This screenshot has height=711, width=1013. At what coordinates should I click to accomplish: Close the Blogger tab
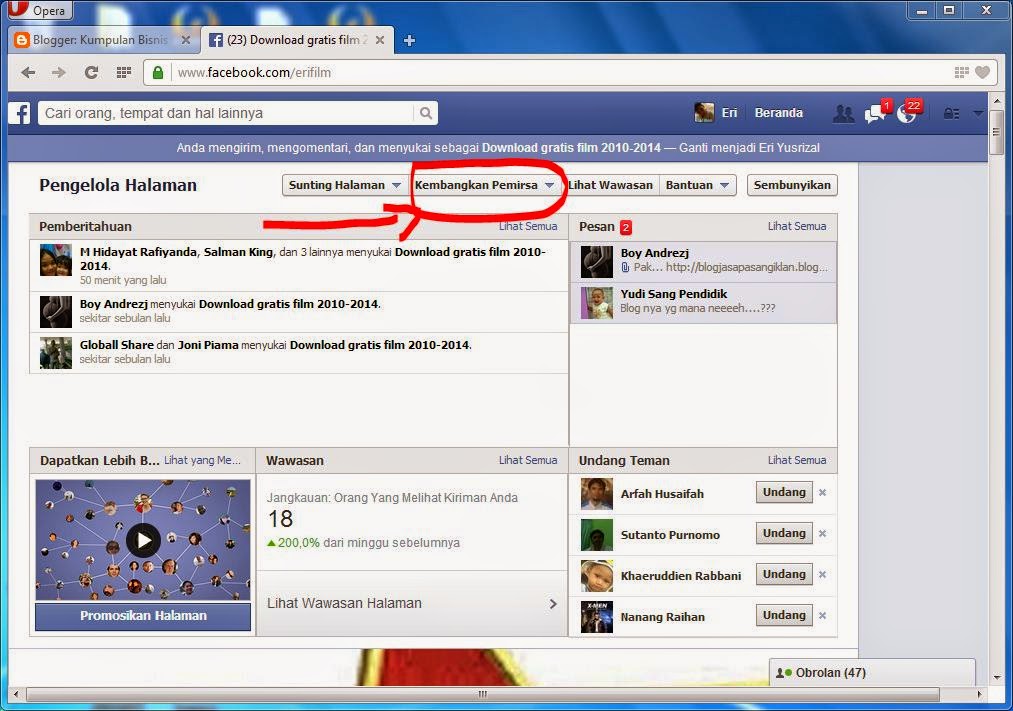pos(185,40)
